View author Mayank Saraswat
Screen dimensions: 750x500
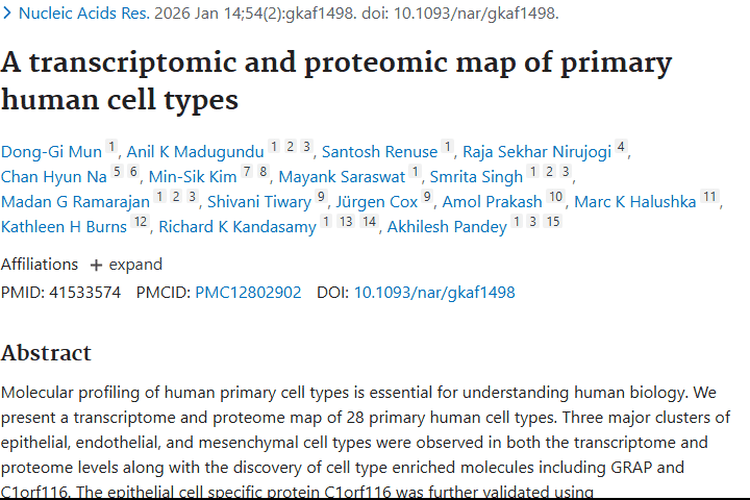point(340,177)
